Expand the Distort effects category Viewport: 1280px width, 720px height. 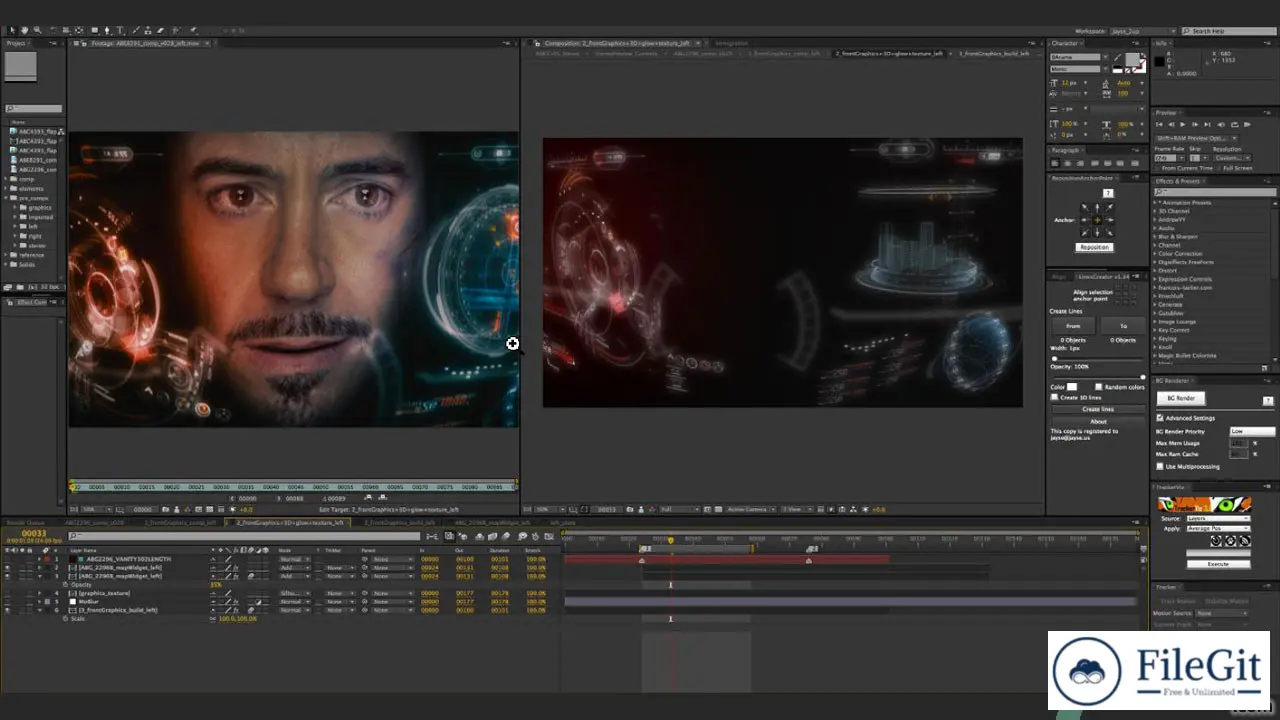[1155, 271]
